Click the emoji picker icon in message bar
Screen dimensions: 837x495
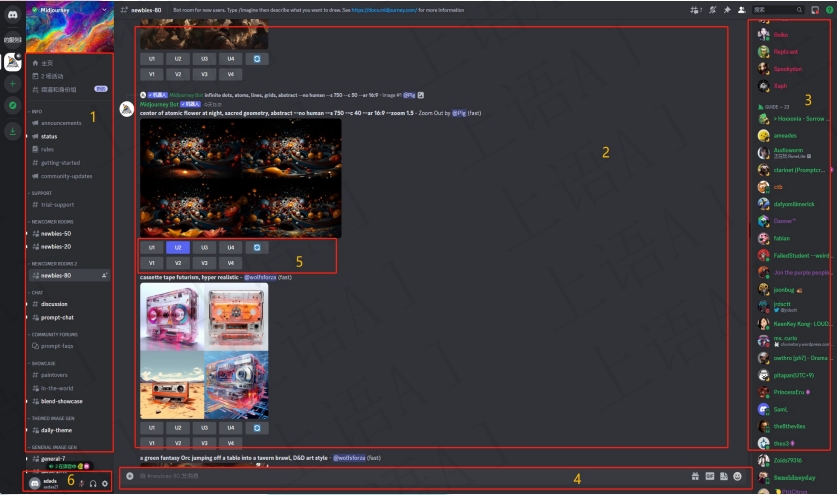[738, 477]
